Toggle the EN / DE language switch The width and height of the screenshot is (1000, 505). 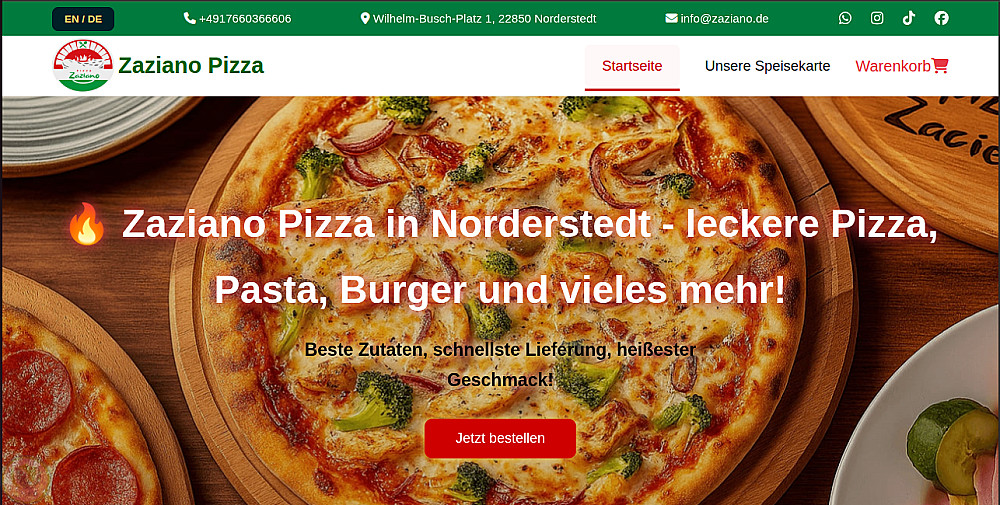tap(83, 19)
